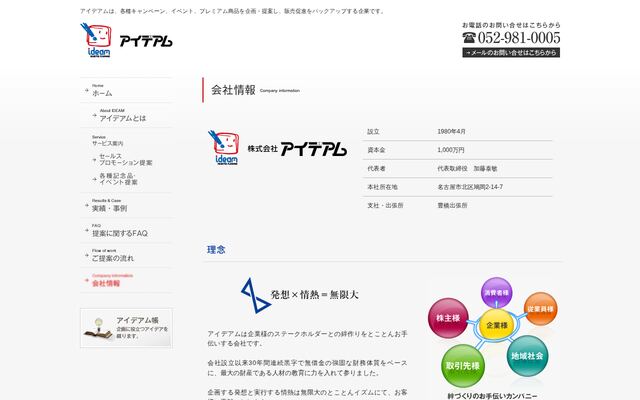640x400 pixels.
Task: Click the magenta 株主様 bubble
Action: (448, 318)
